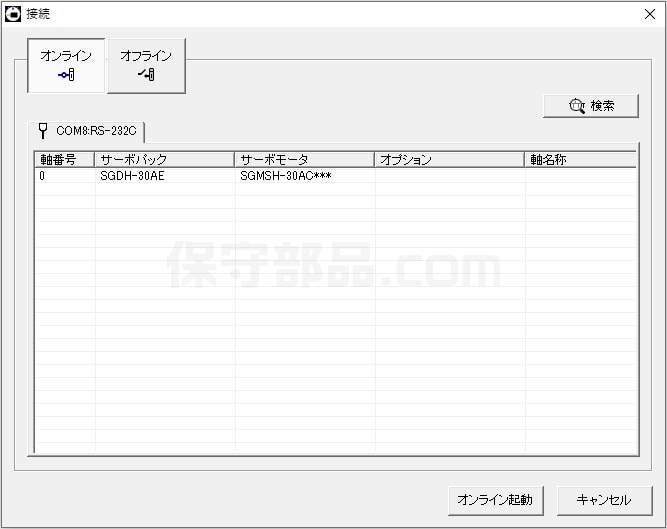Click the オプション column header
Screen dimensions: 667x529
[449, 160]
